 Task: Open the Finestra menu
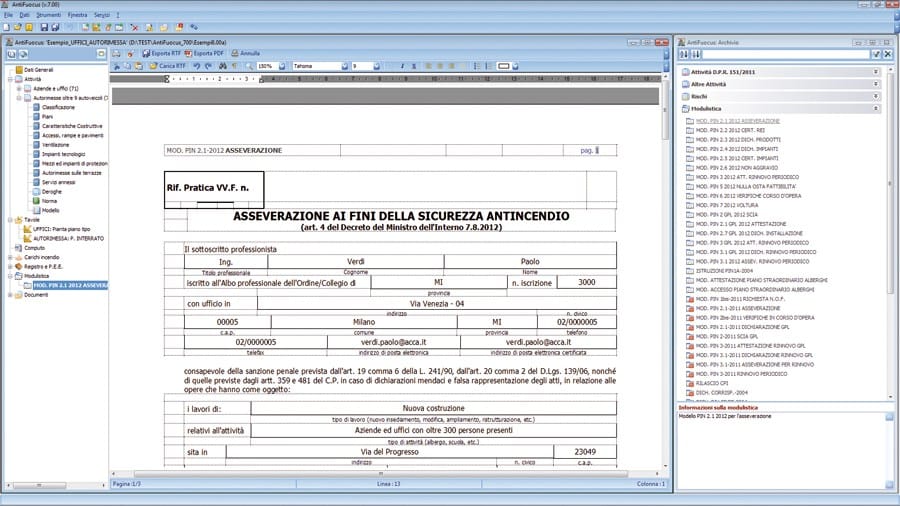77,16
